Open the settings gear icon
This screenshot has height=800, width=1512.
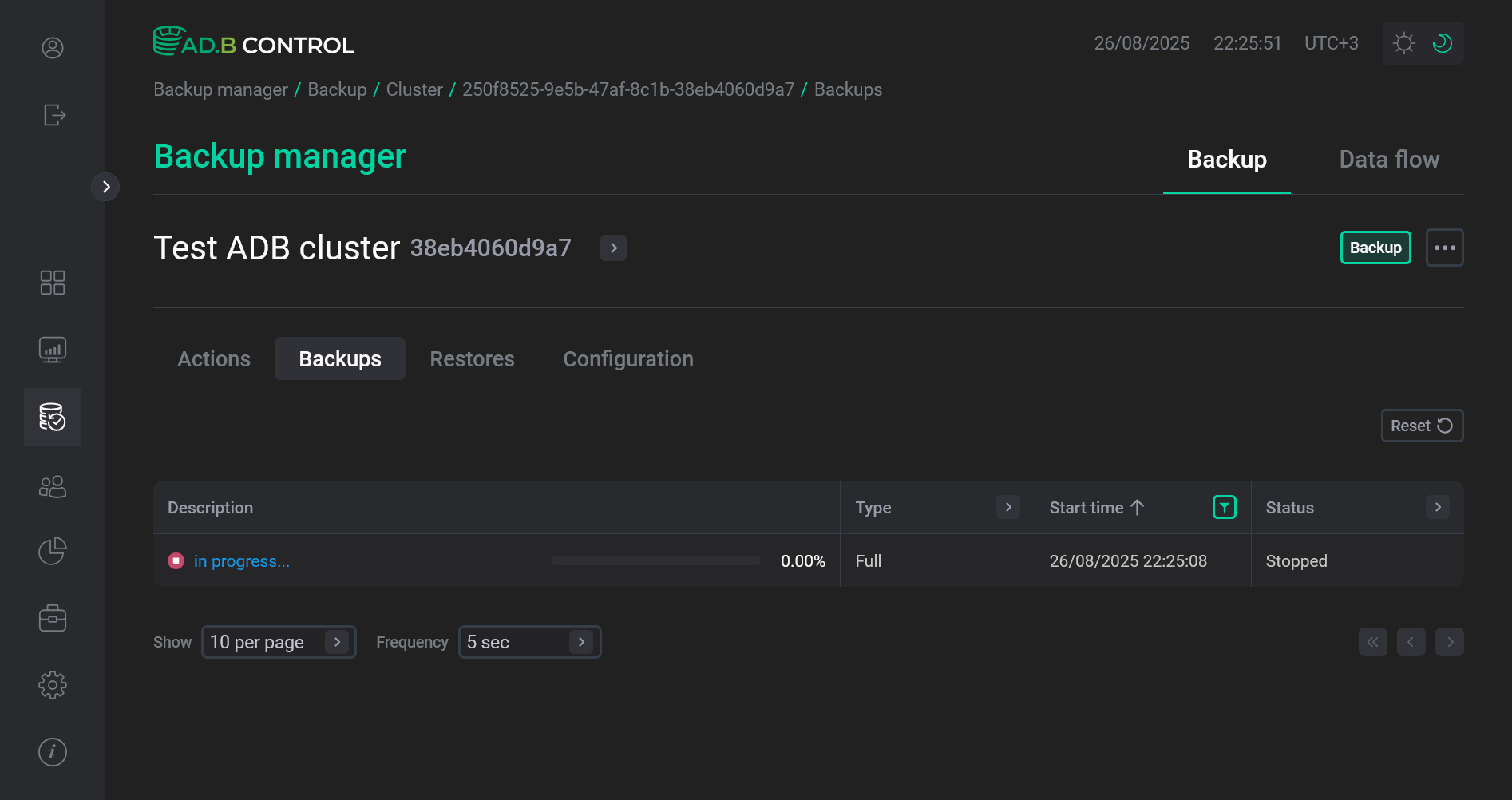[53, 685]
